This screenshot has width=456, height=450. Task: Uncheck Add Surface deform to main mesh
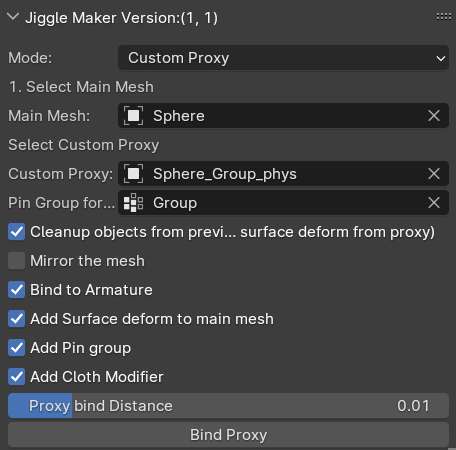pos(17,319)
